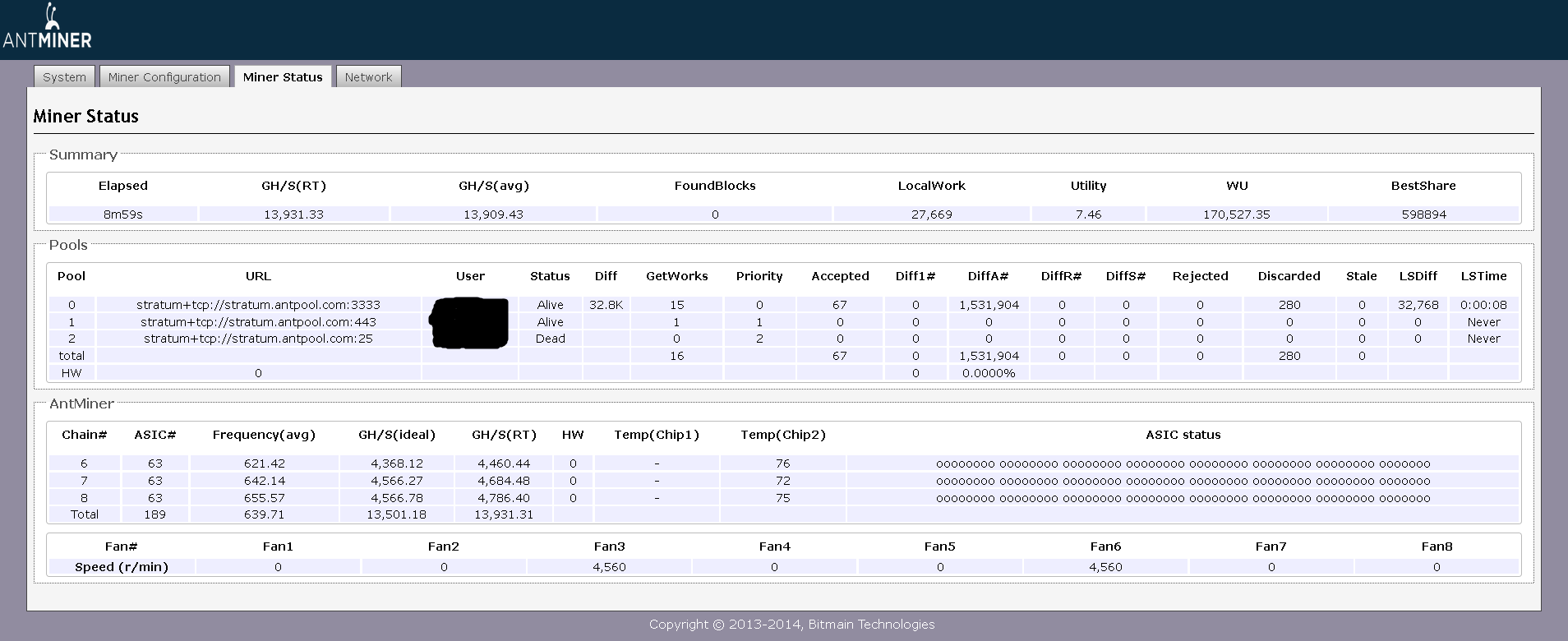The width and height of the screenshot is (1568, 641).
Task: Click the Discarded value 280 for pool 0
Action: point(1289,305)
